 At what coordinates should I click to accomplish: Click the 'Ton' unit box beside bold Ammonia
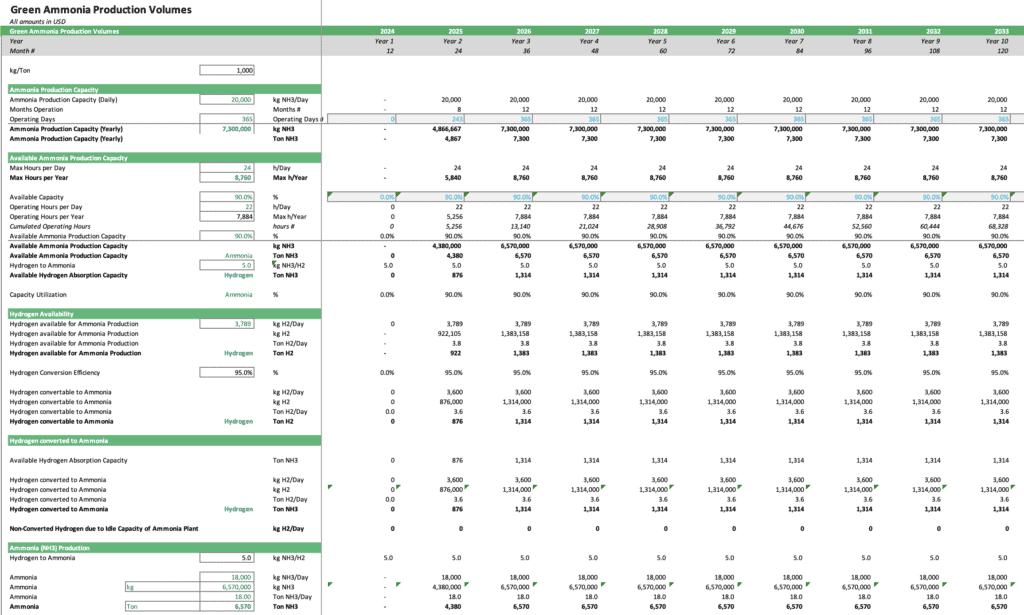point(163,607)
